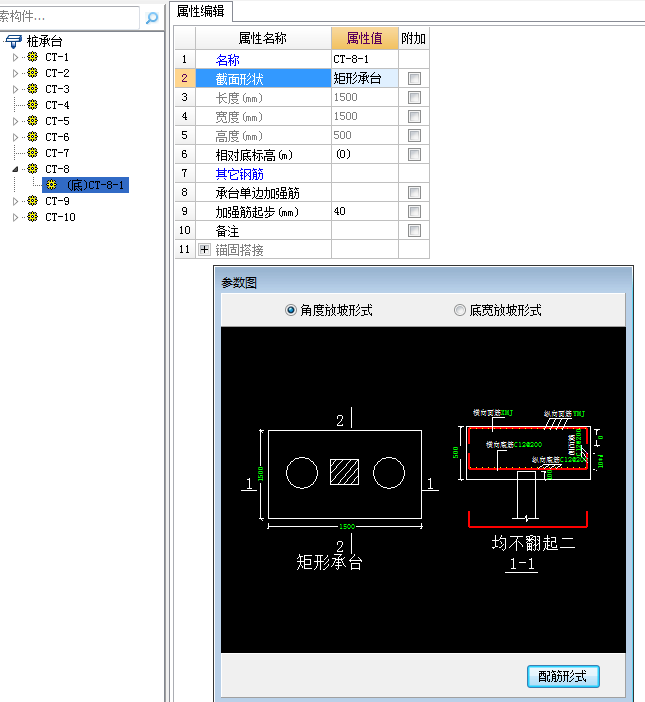Click the 加强筋起步 value 40

(x=365, y=211)
